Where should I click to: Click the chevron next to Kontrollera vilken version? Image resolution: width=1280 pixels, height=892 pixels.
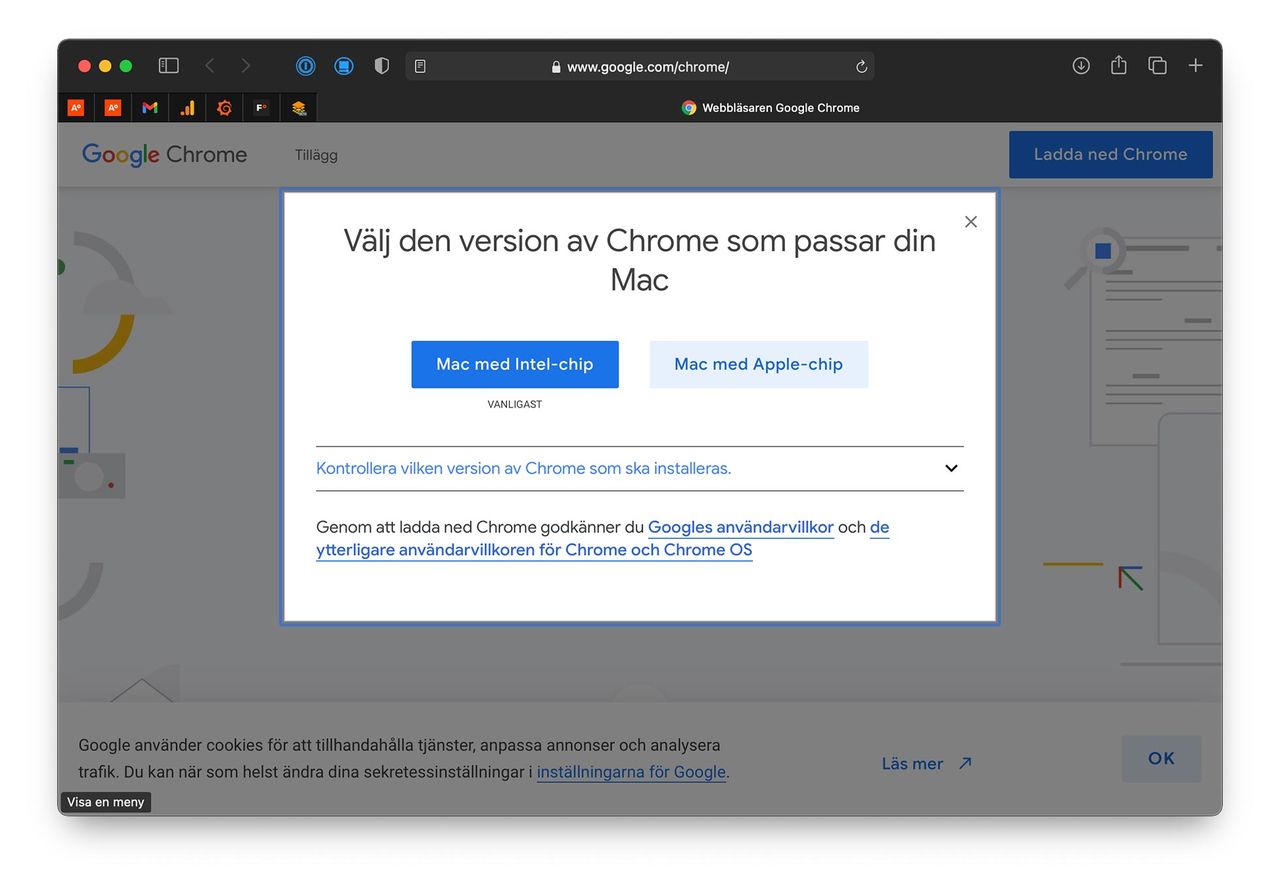[951, 468]
